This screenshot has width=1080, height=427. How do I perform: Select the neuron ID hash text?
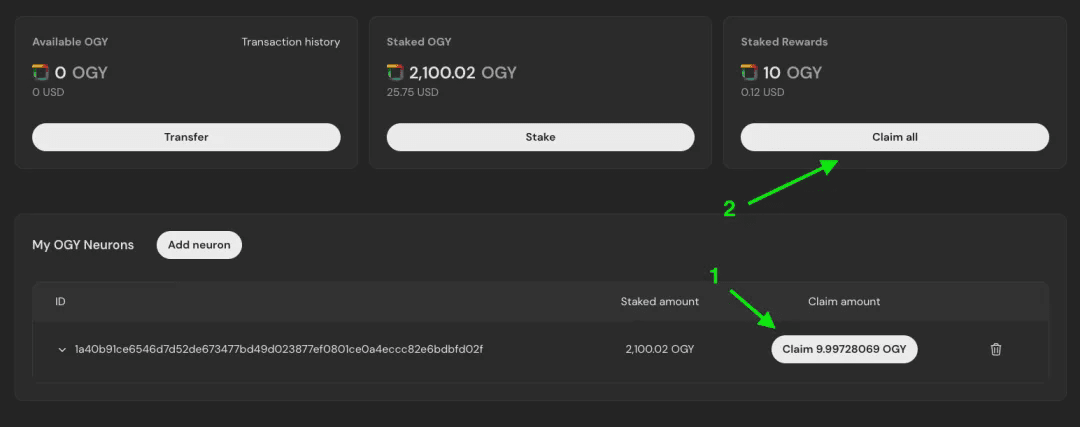[279, 349]
